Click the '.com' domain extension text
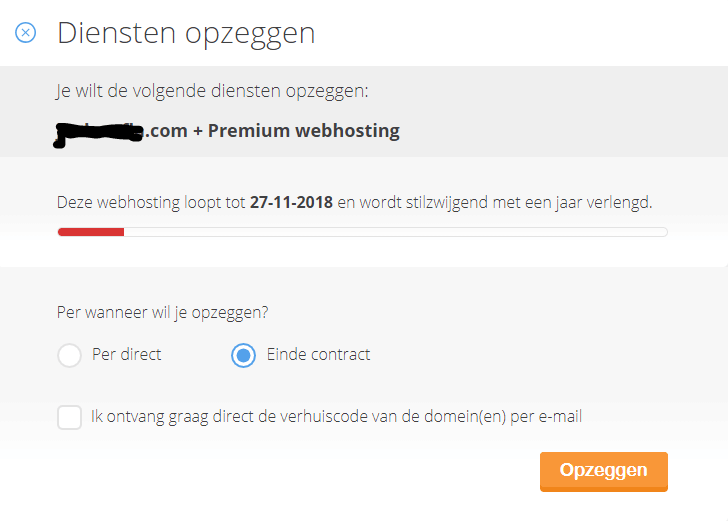 [168, 131]
